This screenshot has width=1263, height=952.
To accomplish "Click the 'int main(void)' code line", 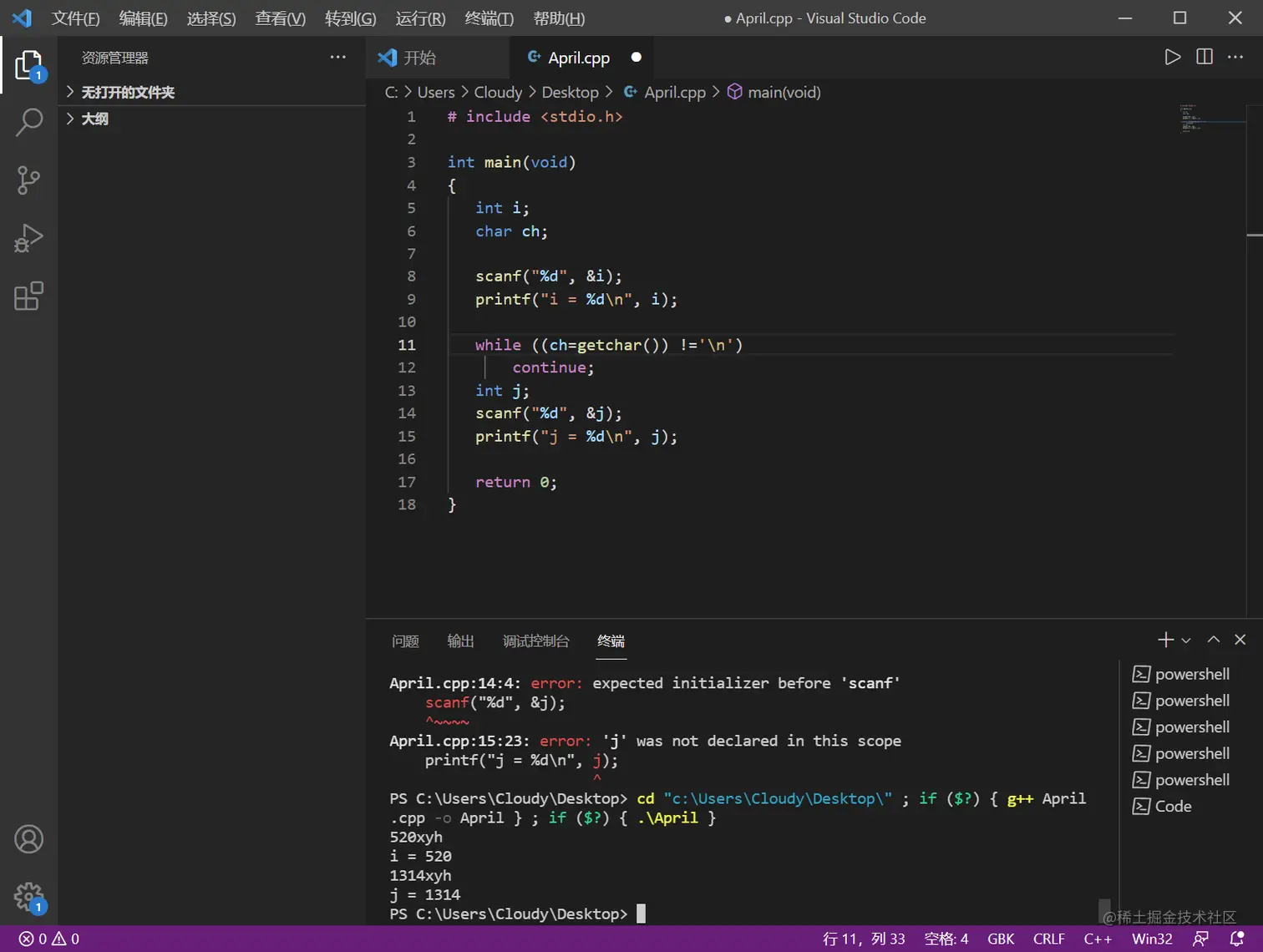I will (x=512, y=162).
